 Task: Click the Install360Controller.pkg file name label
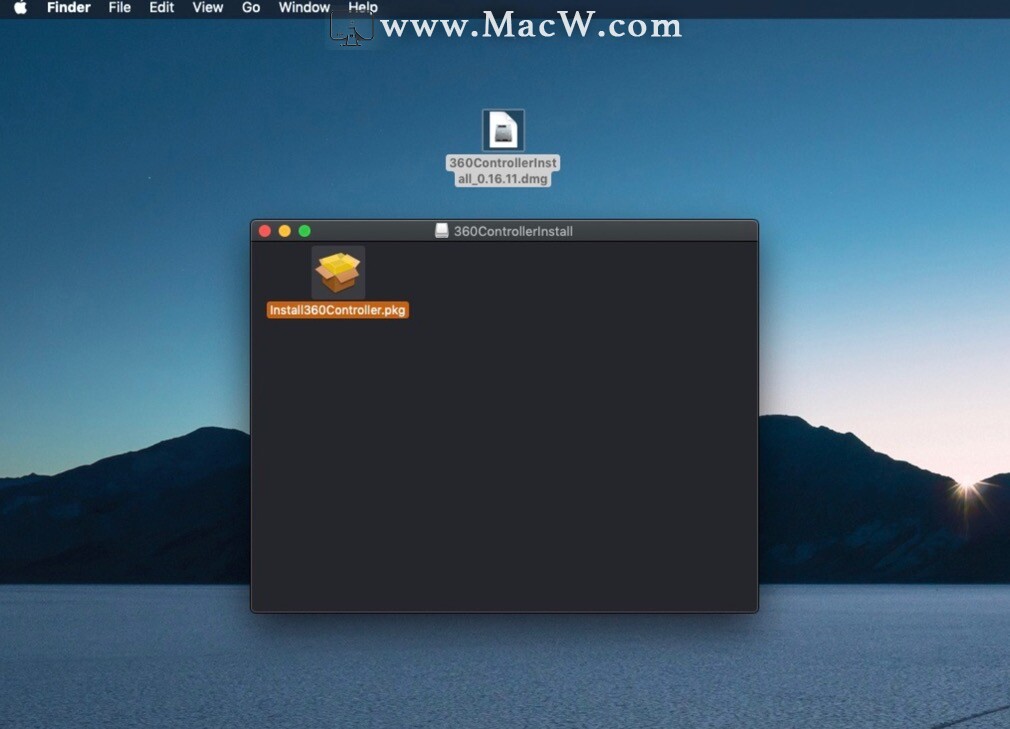point(338,310)
